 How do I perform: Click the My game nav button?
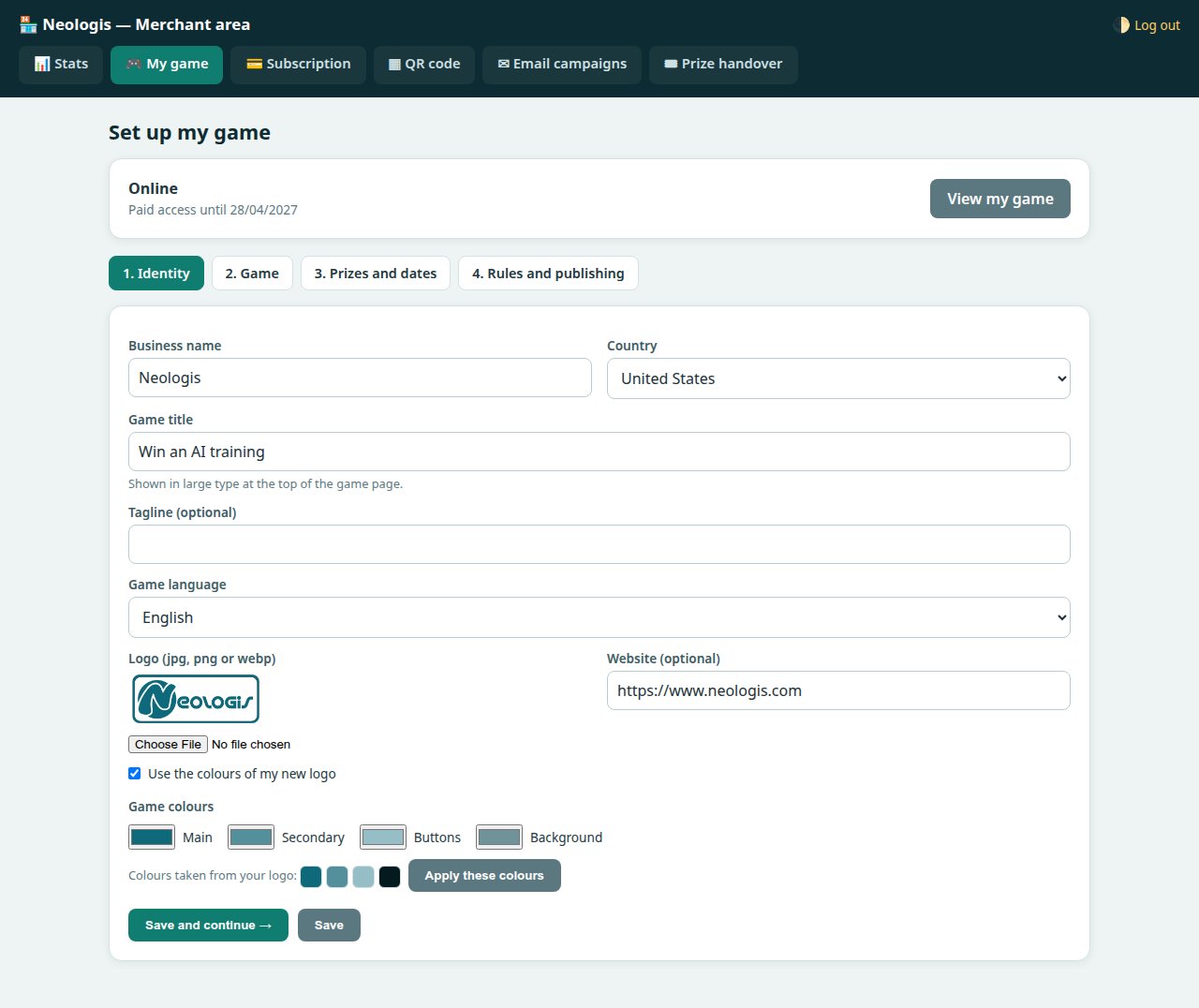pos(167,65)
